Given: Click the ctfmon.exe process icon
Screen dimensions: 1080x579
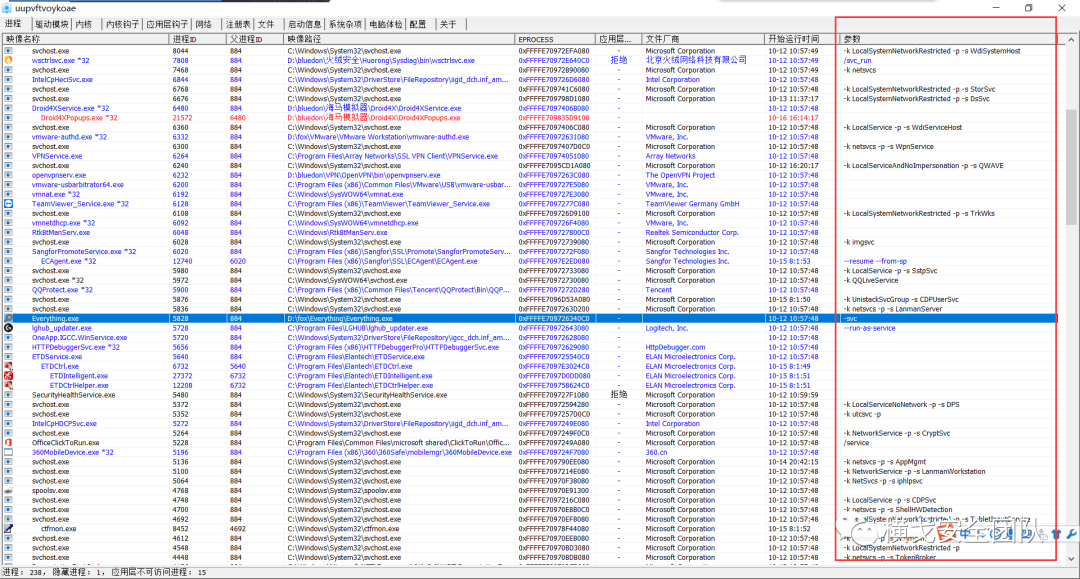Looking at the screenshot, I should click(x=8, y=529).
